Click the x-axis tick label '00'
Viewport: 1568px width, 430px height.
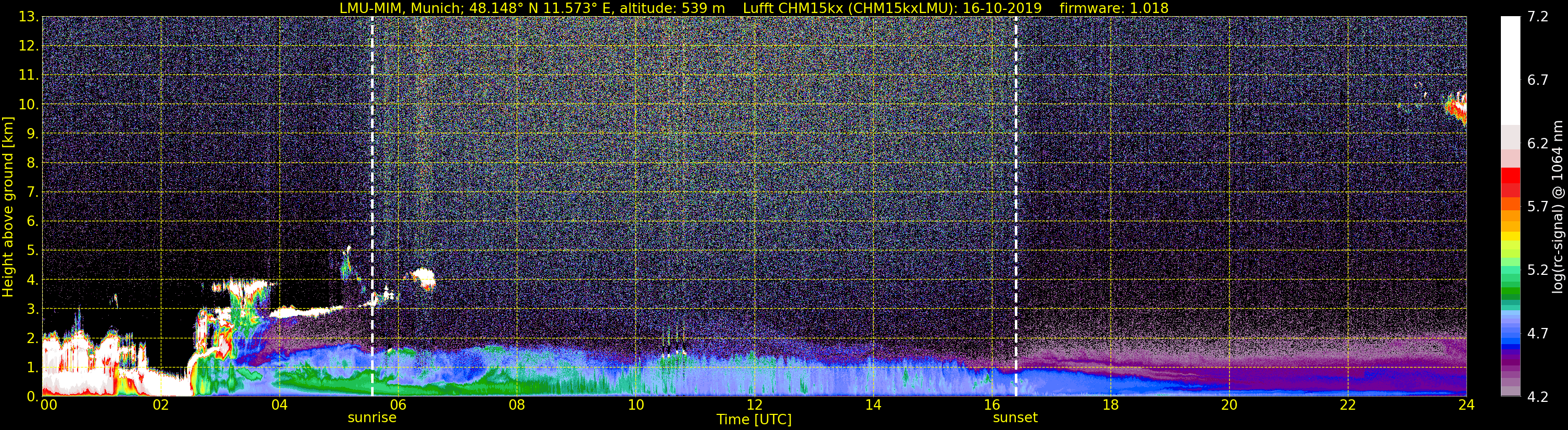pos(49,405)
